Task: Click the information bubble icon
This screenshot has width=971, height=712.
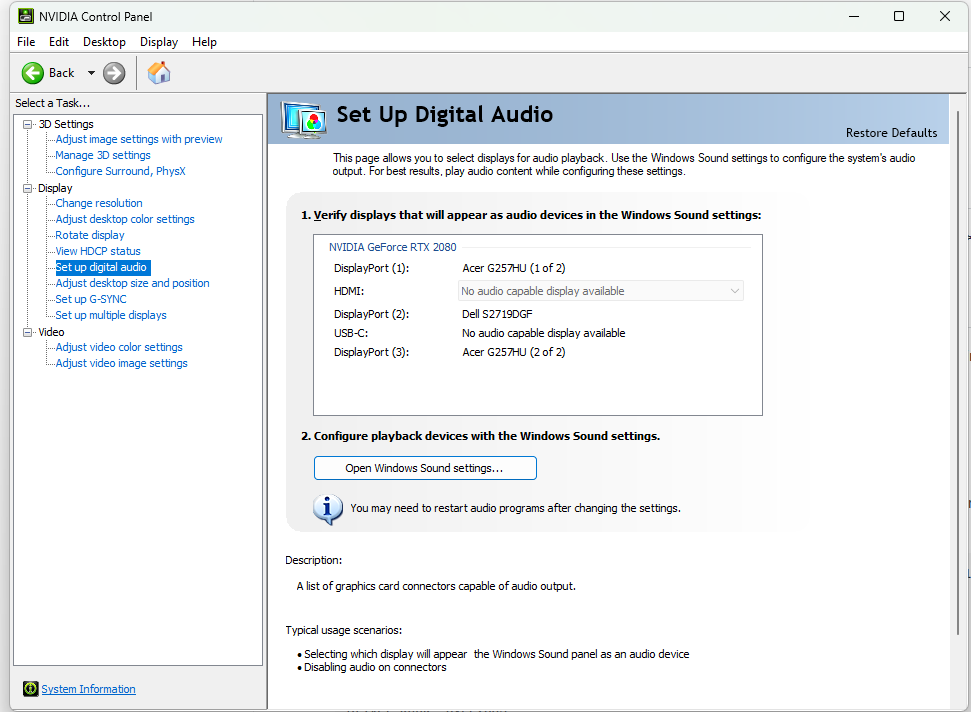Action: (x=328, y=509)
